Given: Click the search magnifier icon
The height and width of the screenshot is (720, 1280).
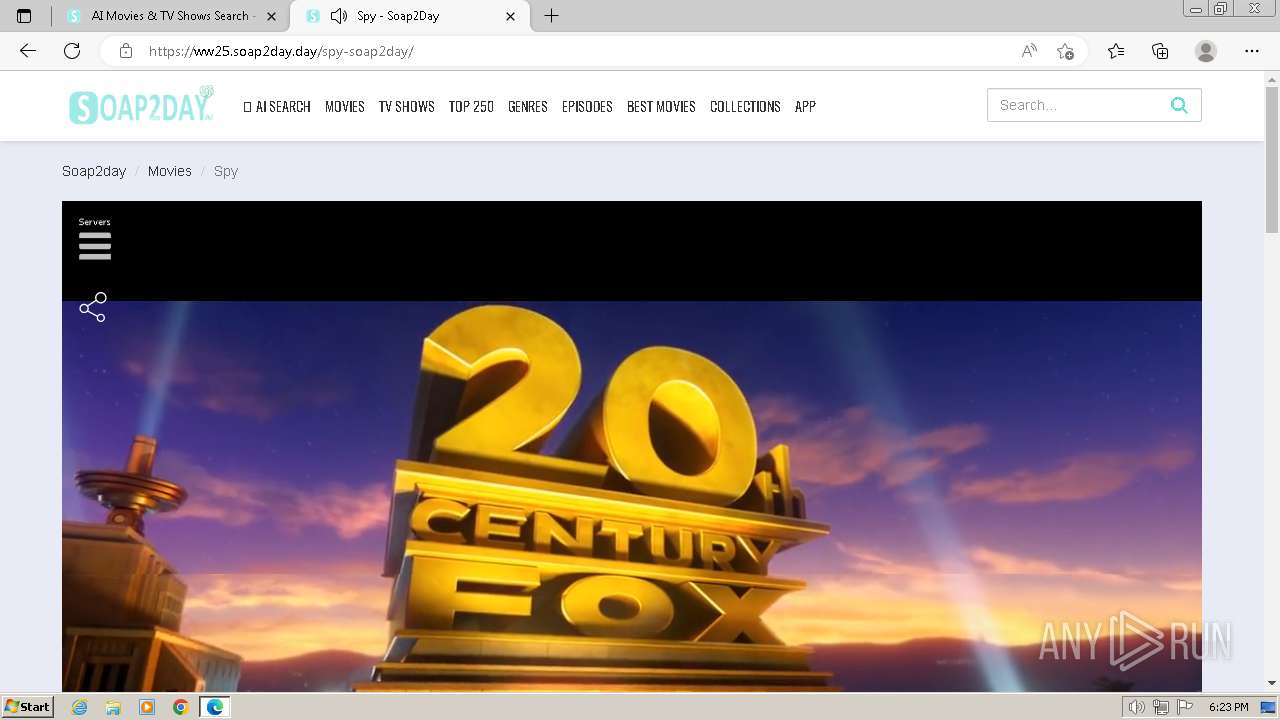Looking at the screenshot, I should 1179,105.
